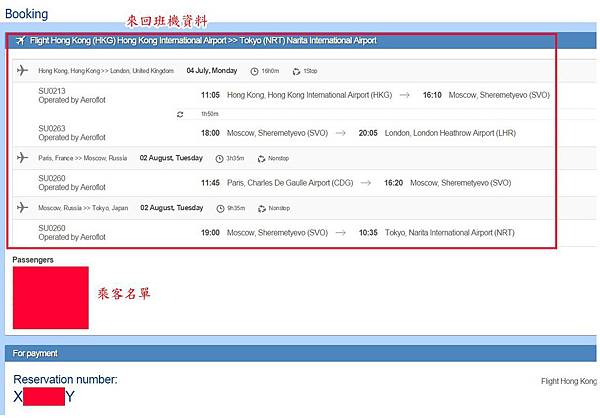600x418 pixels.
Task: Click Moscow, Sheremetyevo (SVO) arrival at 16:10
Action: coord(499,95)
